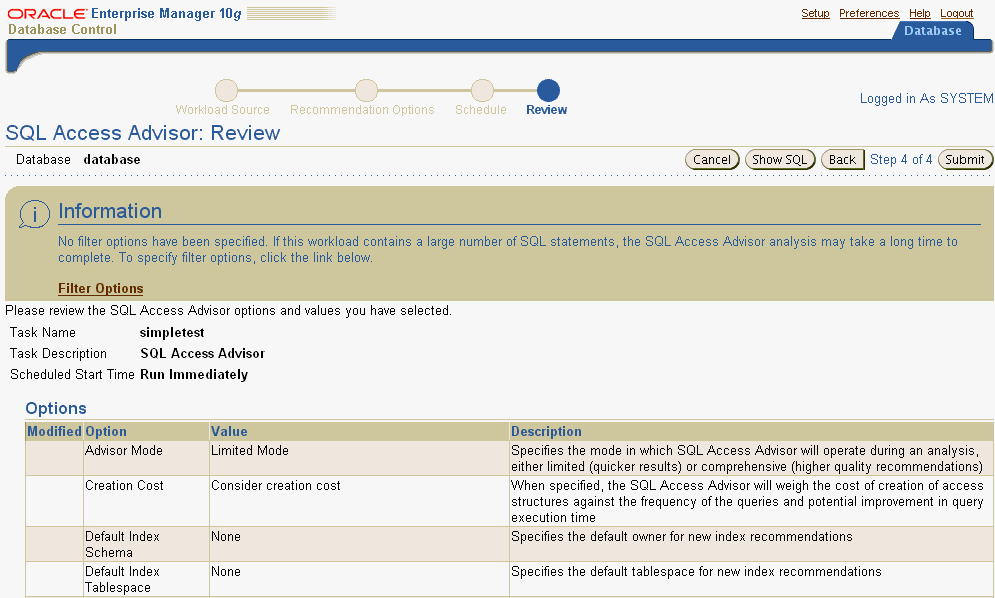
Task: Select the highlighted Review step circle
Action: click(545, 89)
